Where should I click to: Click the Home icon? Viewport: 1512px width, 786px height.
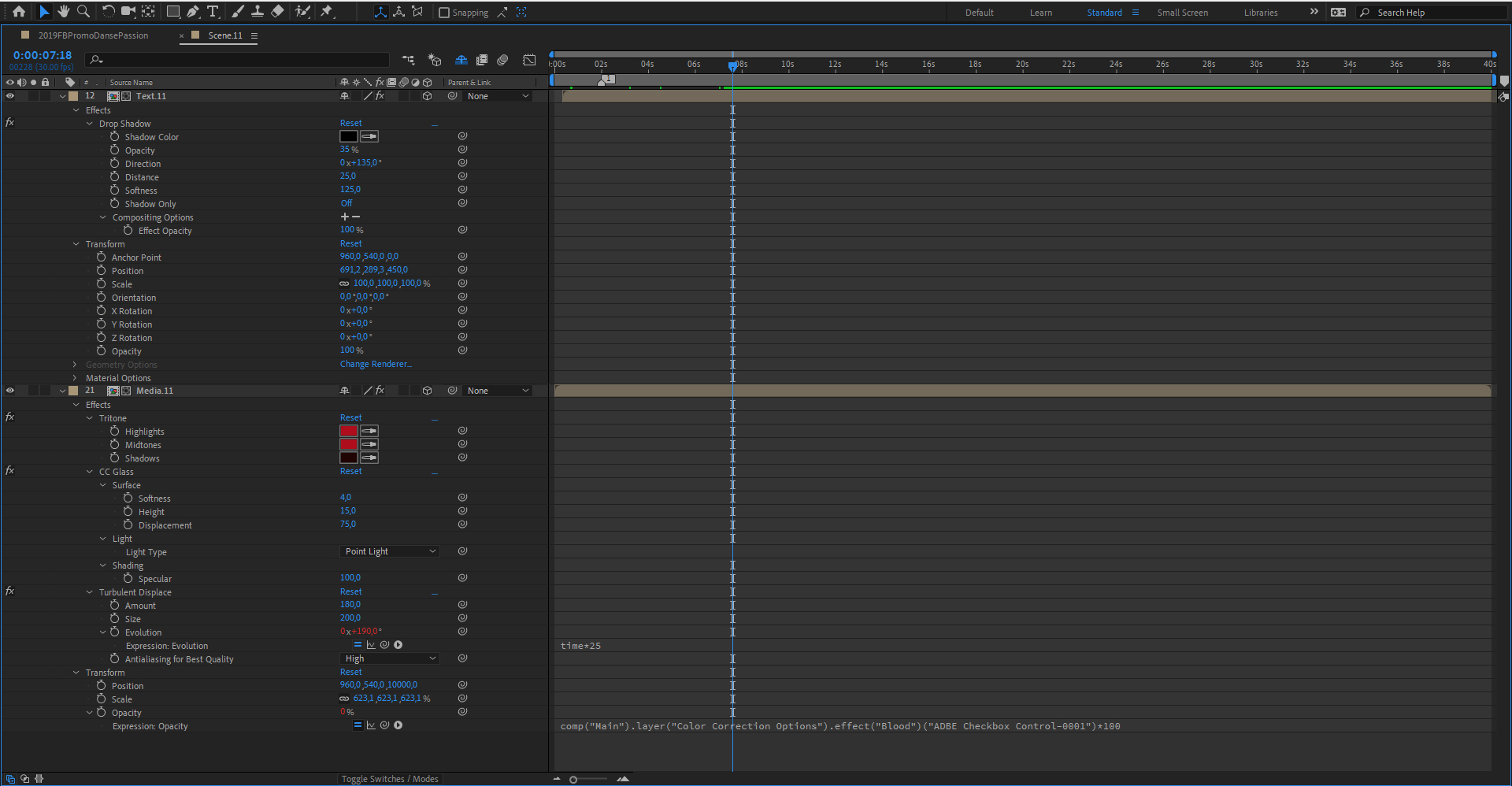click(x=19, y=12)
